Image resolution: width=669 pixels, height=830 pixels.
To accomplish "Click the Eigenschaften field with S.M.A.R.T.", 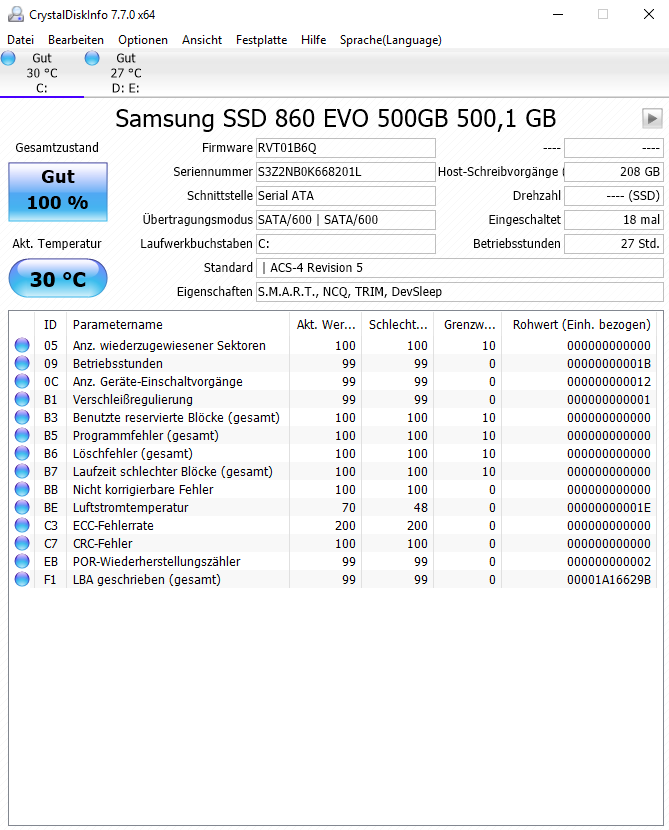I will pos(459,292).
